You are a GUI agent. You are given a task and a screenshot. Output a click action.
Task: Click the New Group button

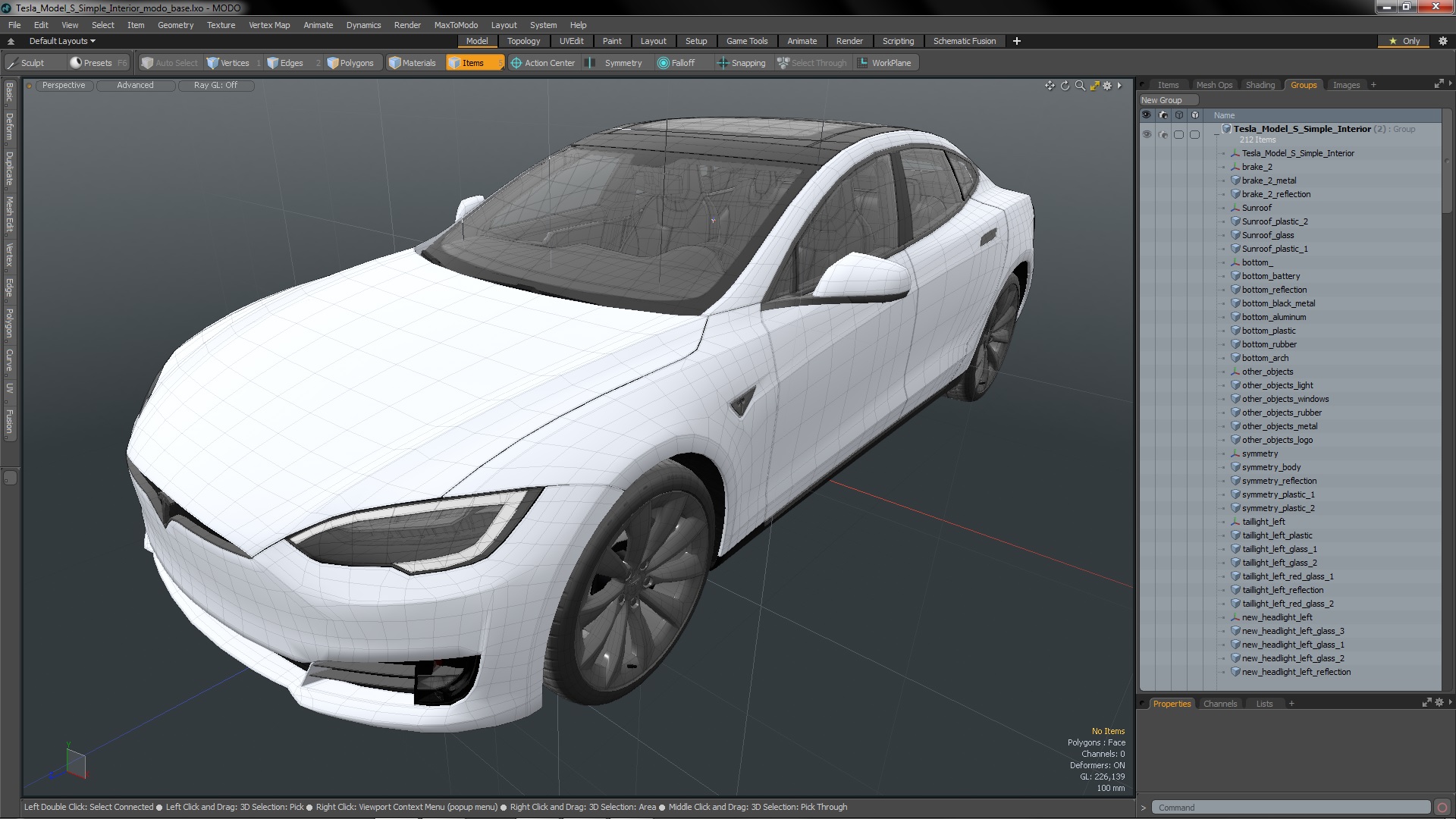1162,99
